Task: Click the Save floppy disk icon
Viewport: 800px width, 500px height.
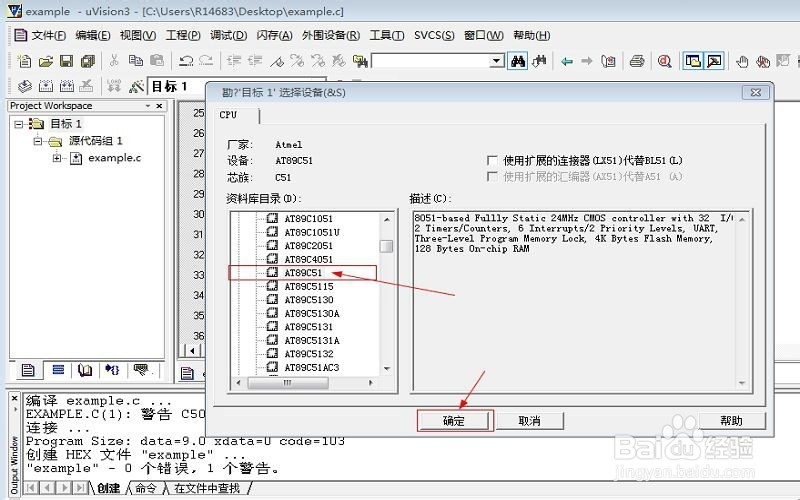Action: [67, 61]
